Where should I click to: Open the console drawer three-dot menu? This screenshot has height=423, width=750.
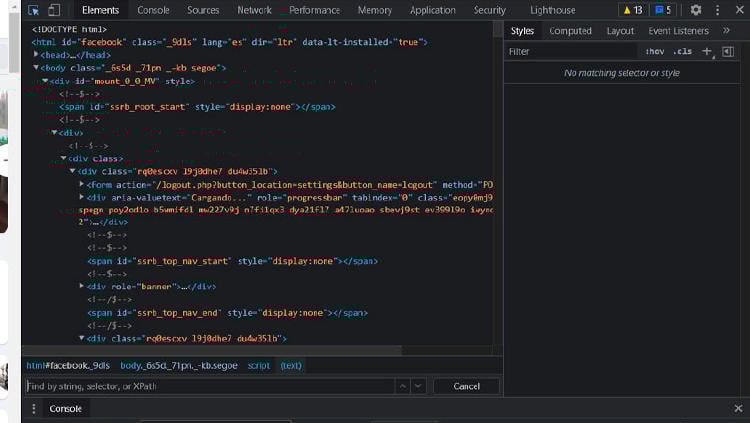pos(33,409)
